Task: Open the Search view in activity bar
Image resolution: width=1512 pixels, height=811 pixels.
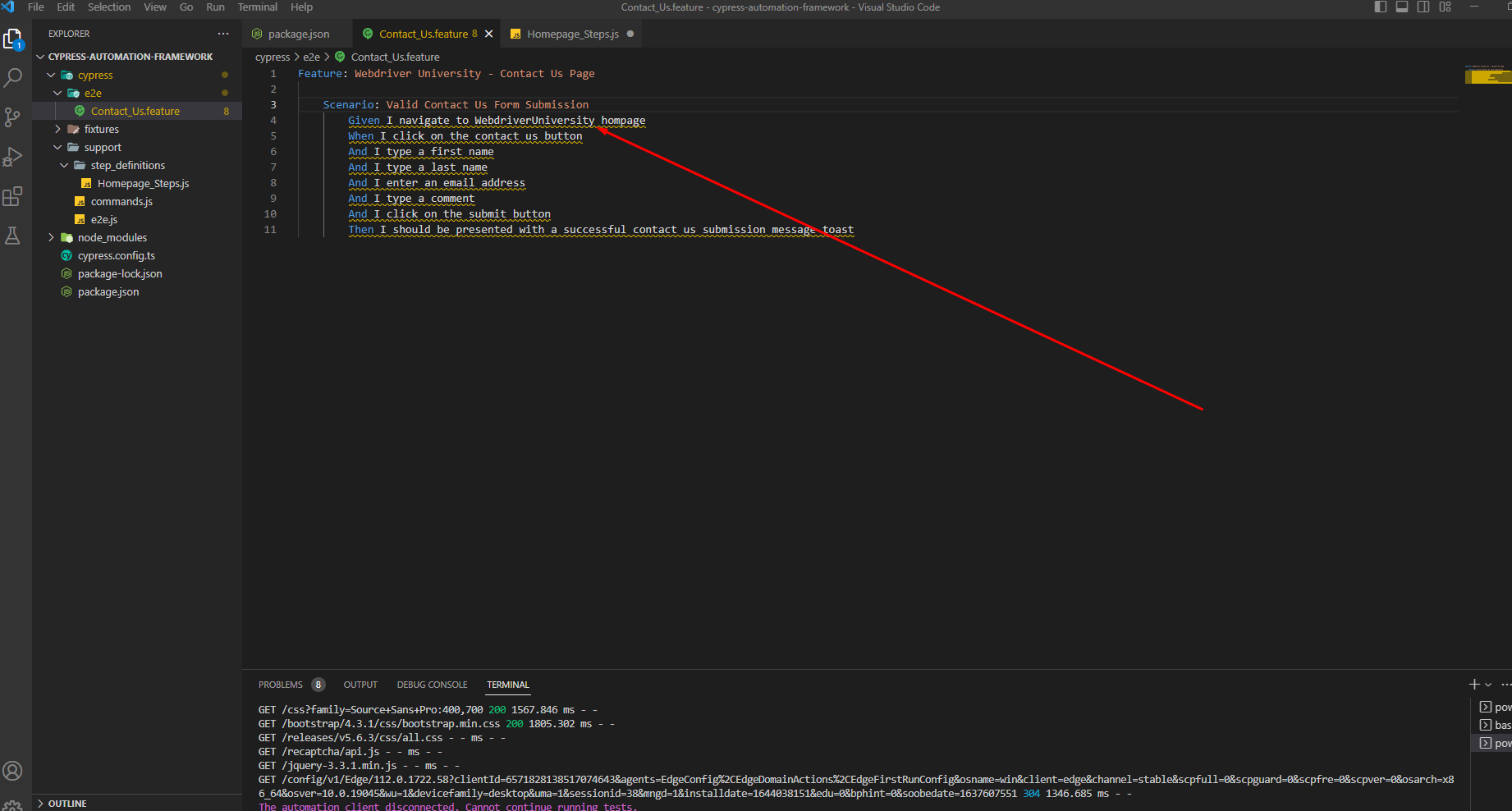Action: pos(13,78)
